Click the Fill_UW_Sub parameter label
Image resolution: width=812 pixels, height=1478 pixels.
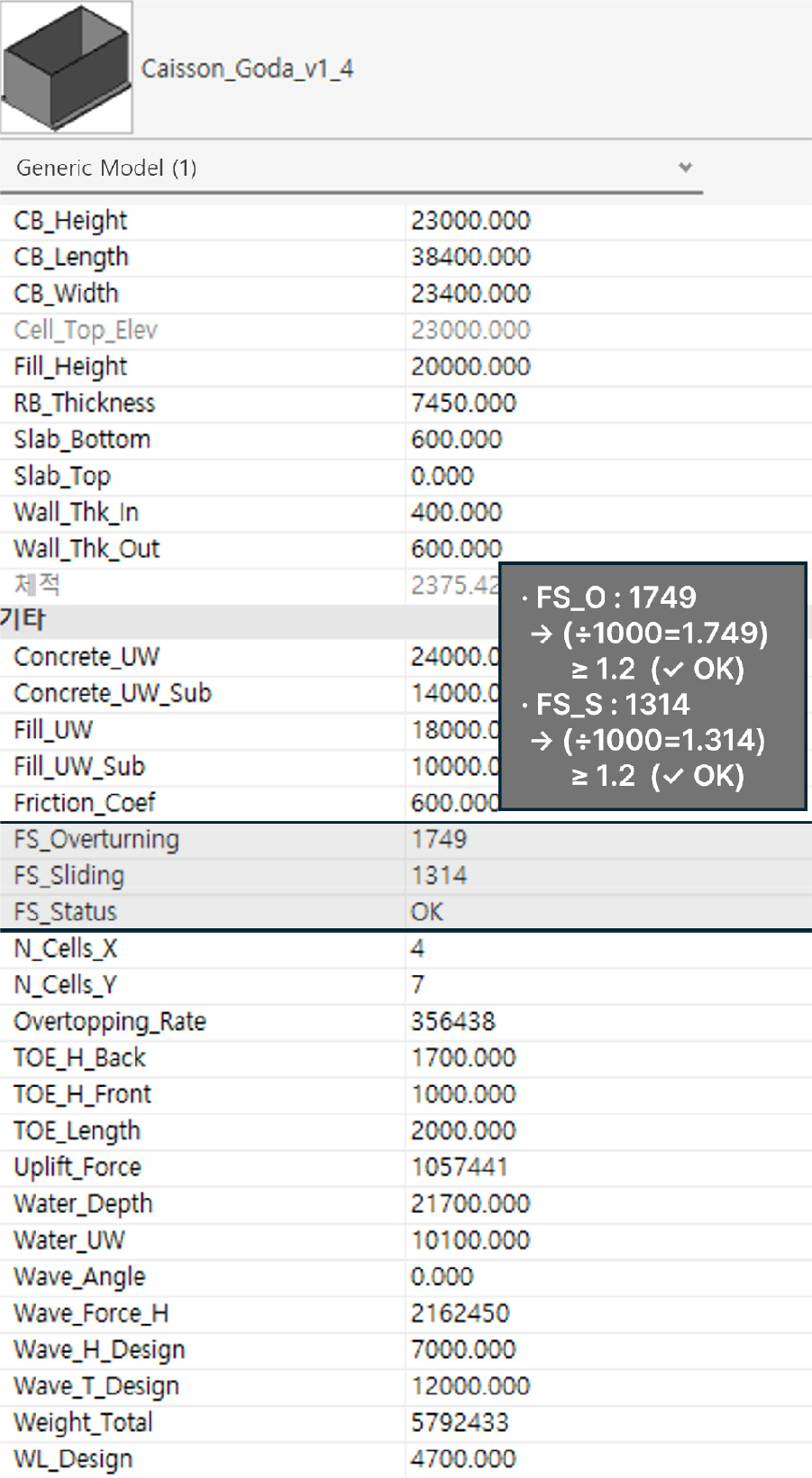point(79,767)
